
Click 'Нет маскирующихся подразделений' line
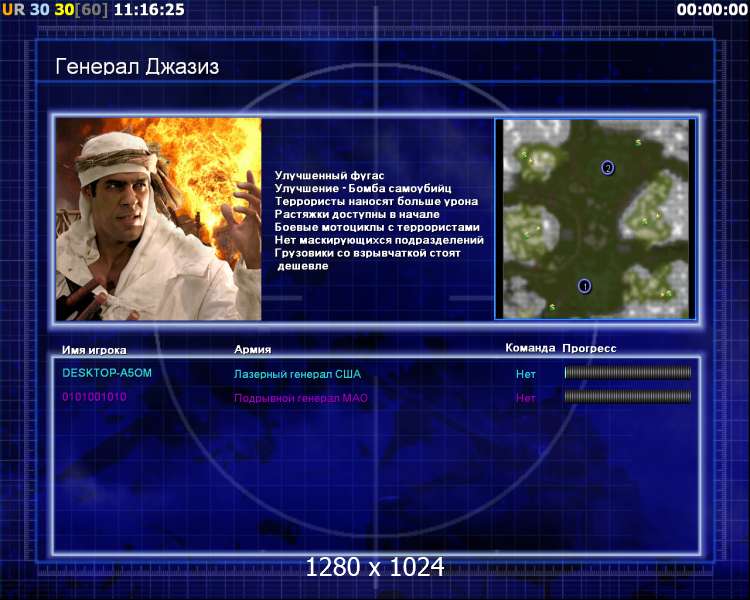pyautogui.click(x=379, y=240)
